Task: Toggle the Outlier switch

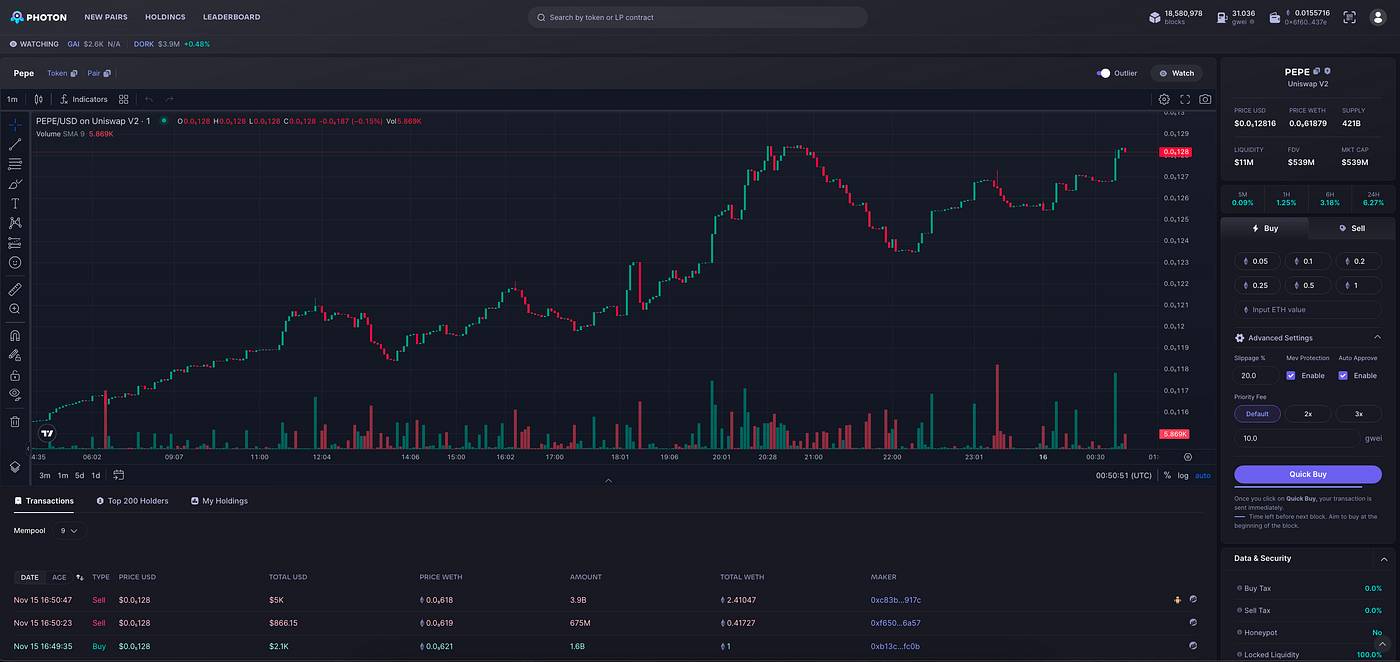Action: click(x=1104, y=73)
